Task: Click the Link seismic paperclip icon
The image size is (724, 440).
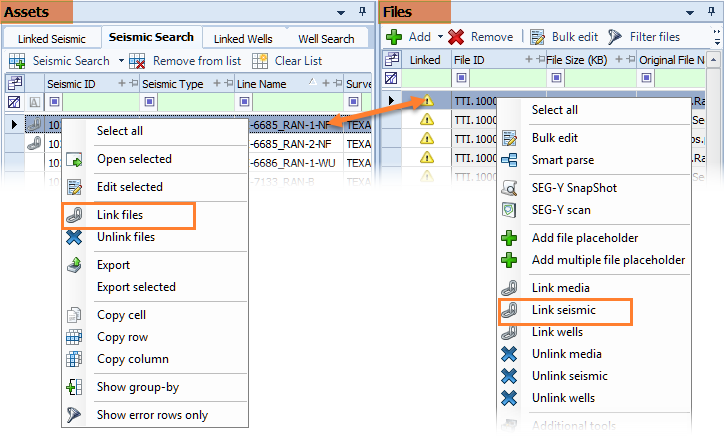Action: click(x=509, y=310)
